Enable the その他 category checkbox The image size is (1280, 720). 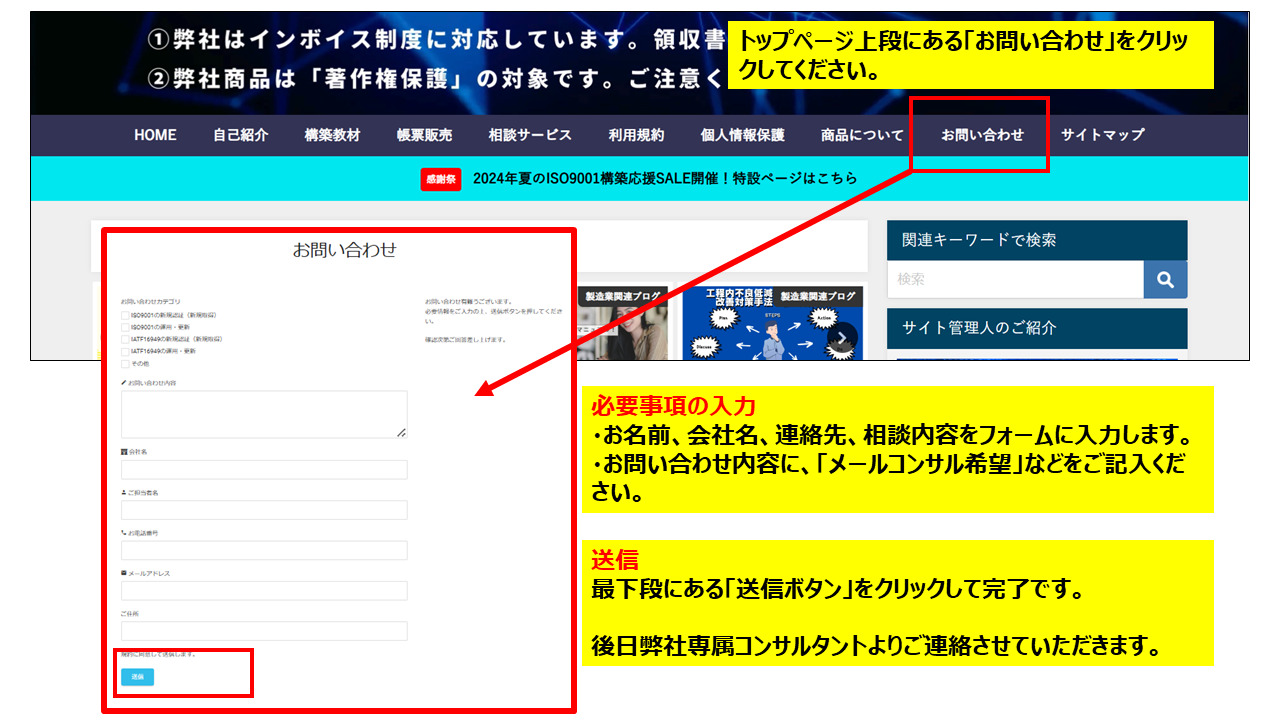click(x=123, y=365)
